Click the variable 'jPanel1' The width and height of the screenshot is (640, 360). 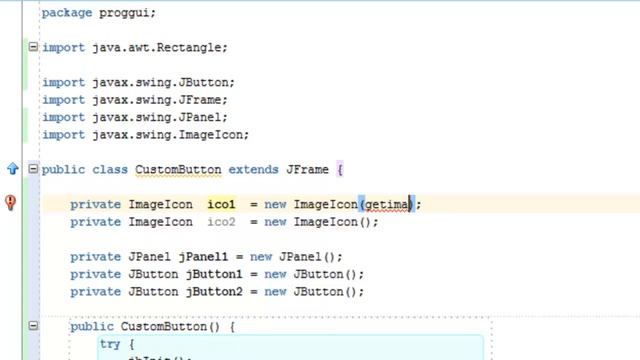(203, 257)
